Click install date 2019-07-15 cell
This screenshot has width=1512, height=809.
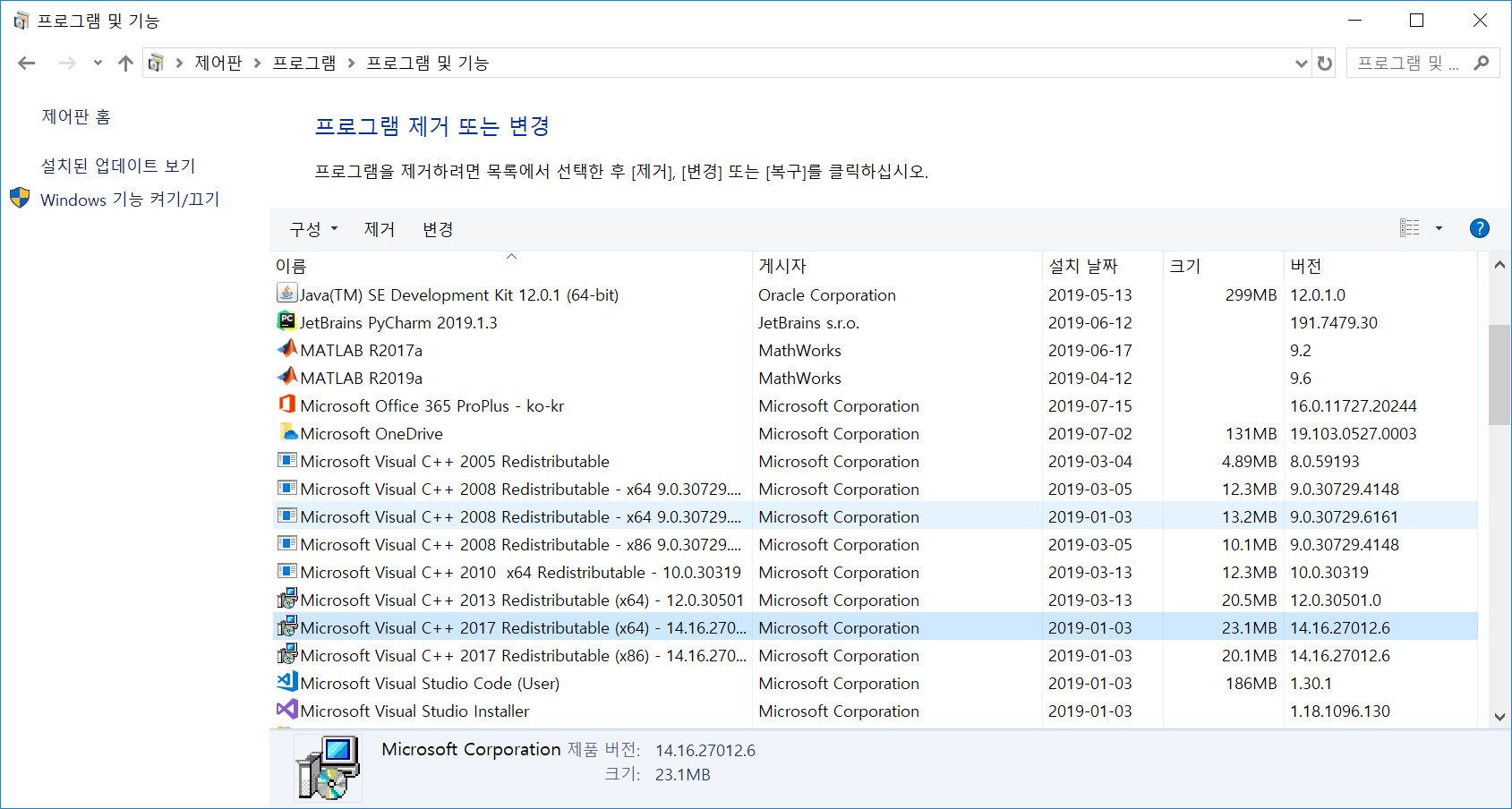[x=1089, y=405]
